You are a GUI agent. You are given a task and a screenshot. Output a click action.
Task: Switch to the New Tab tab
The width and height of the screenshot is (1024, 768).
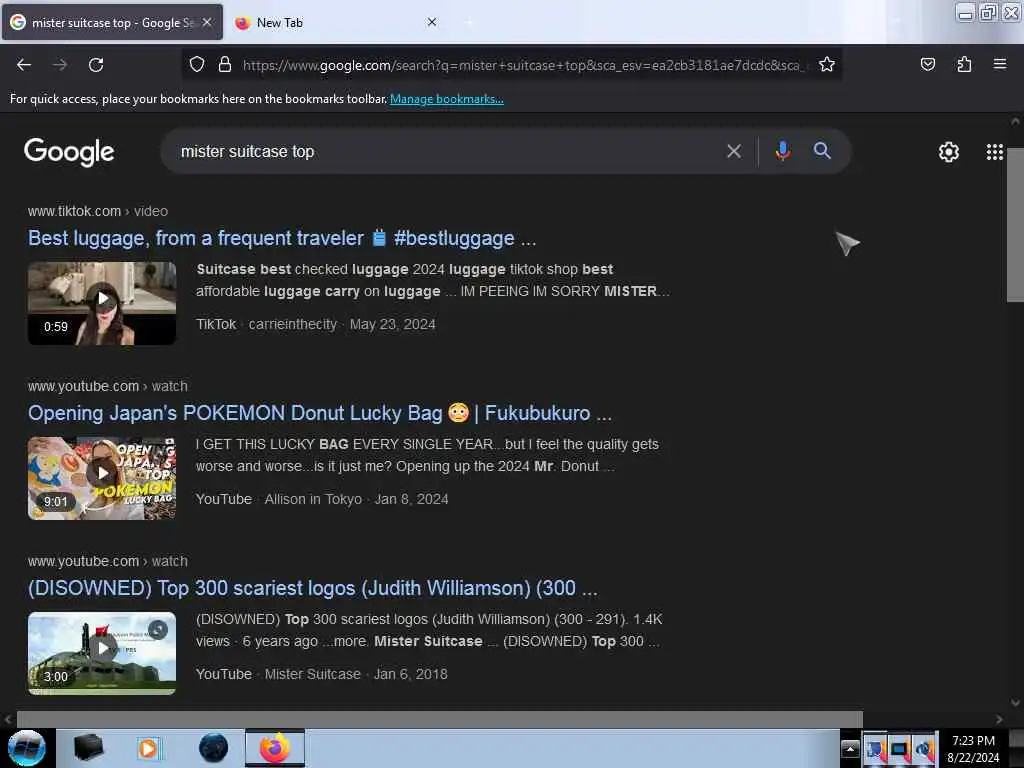pyautogui.click(x=336, y=22)
